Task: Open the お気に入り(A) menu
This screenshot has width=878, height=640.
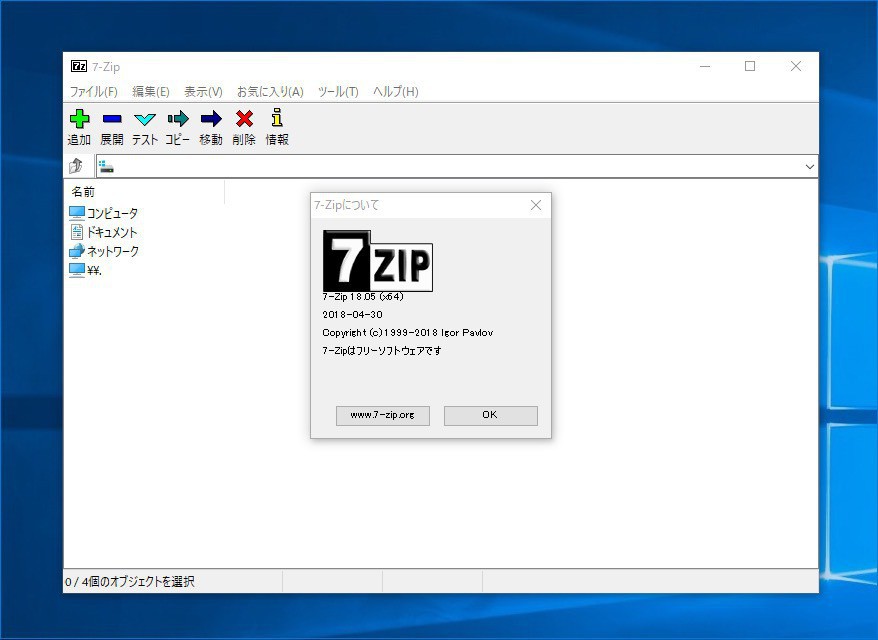Action: (x=270, y=91)
